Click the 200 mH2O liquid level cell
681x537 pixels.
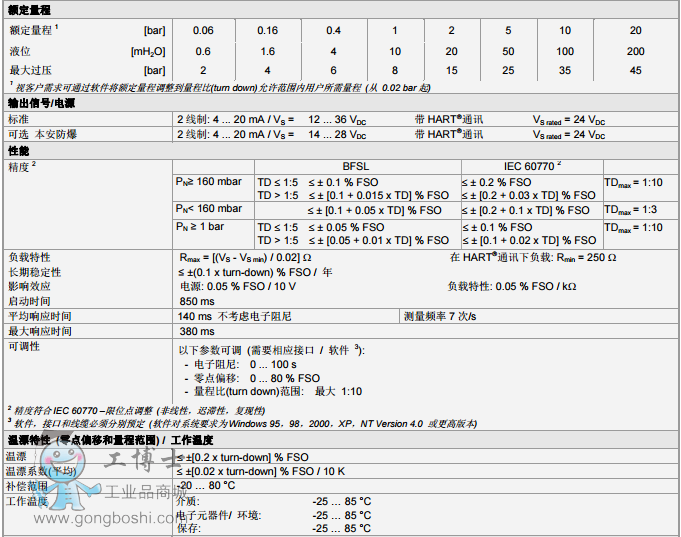[635, 51]
